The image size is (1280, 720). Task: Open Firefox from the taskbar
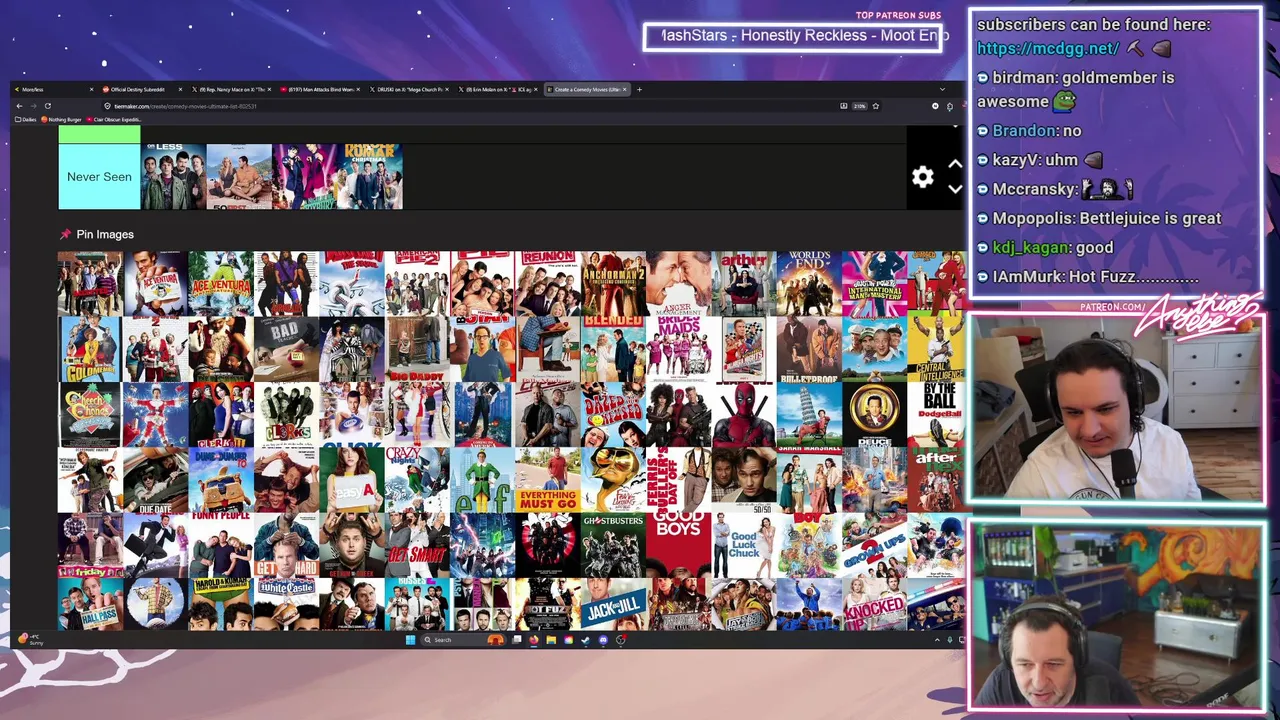tap(534, 640)
